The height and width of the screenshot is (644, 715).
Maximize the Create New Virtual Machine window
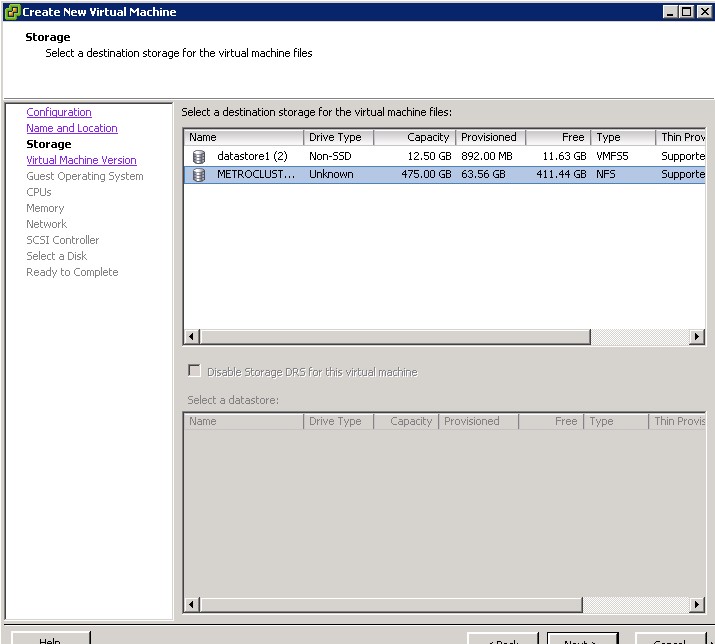click(686, 12)
